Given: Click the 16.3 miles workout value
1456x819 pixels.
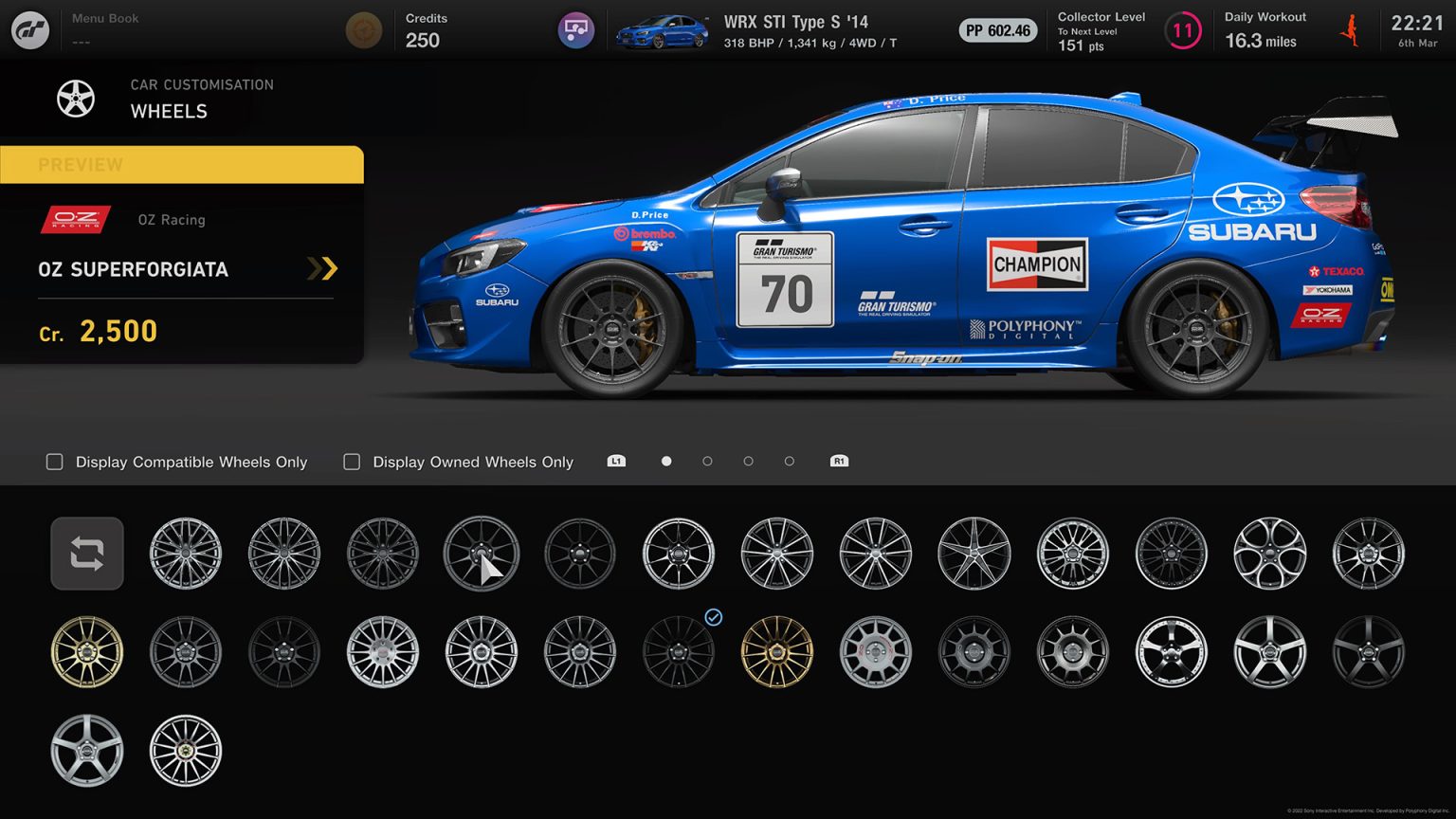Looking at the screenshot, I should (1261, 41).
